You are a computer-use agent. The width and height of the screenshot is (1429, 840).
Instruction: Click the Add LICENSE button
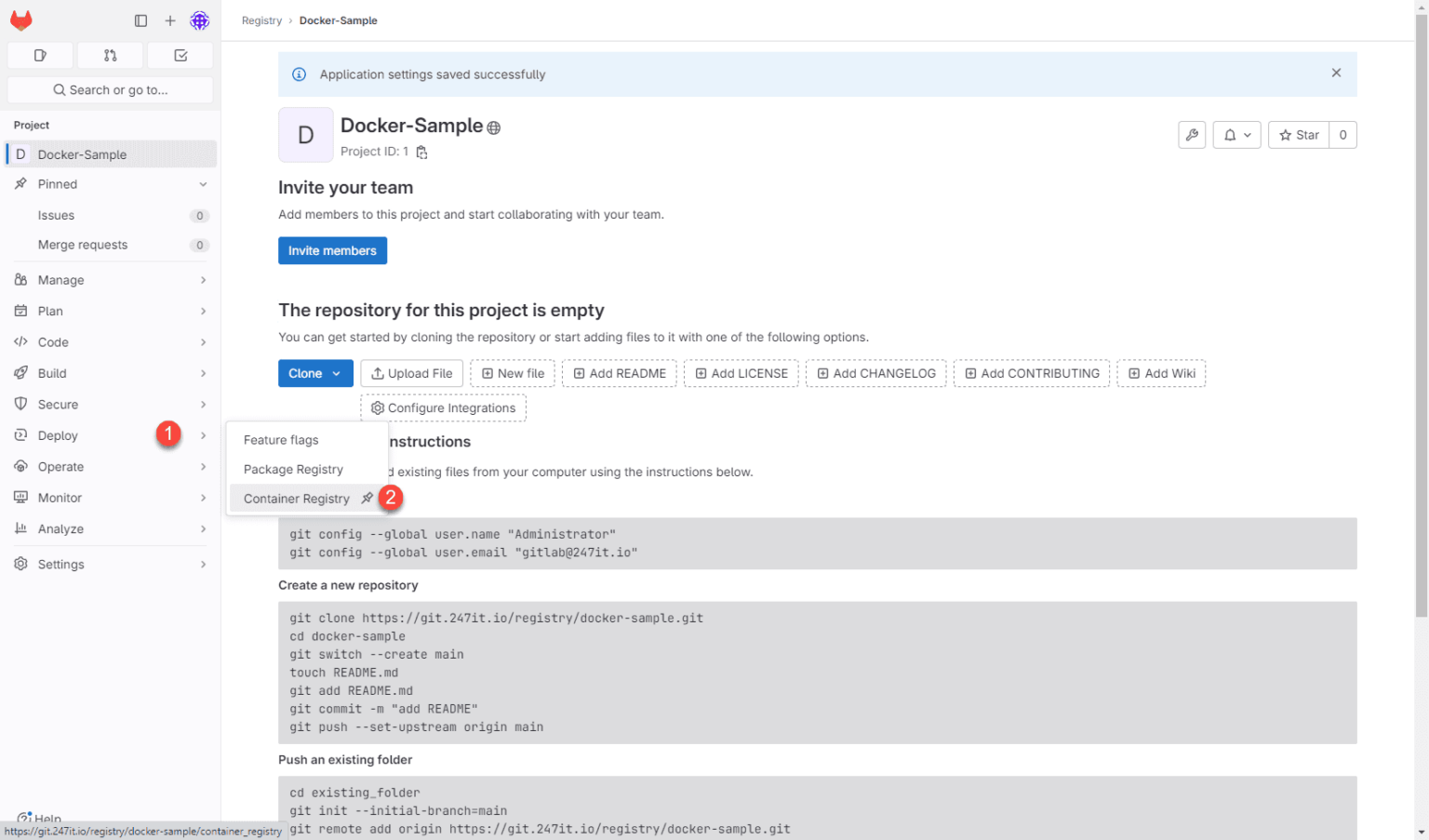[741, 373]
